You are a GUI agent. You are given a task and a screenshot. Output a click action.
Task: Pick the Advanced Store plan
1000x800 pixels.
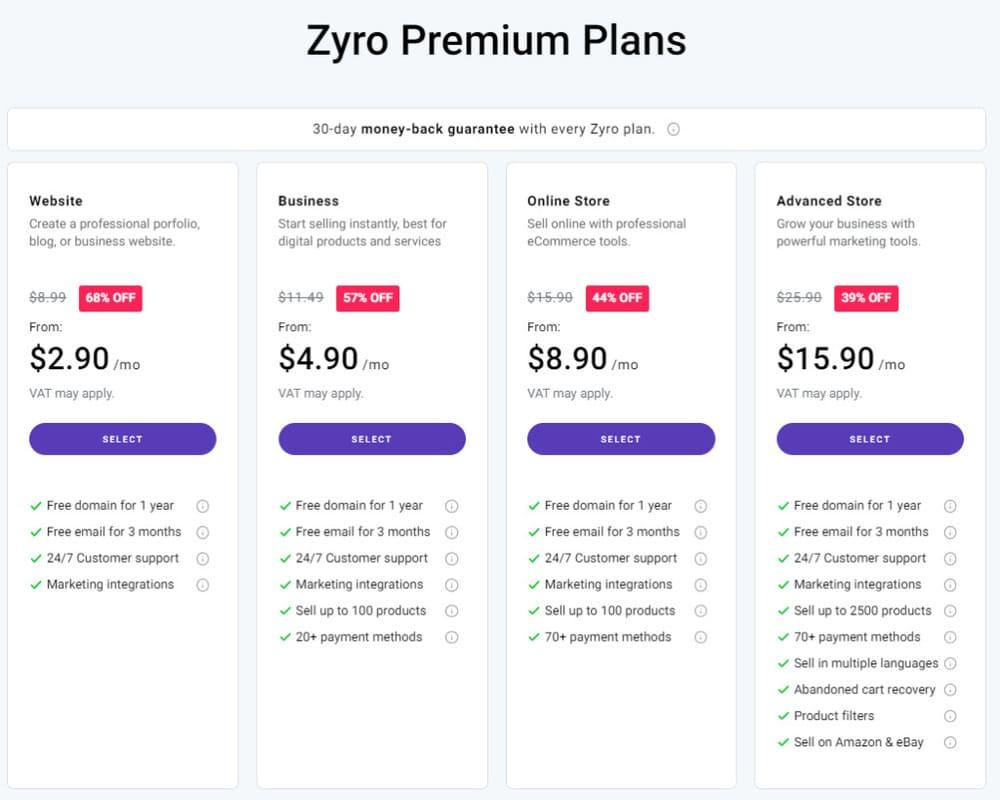point(869,439)
